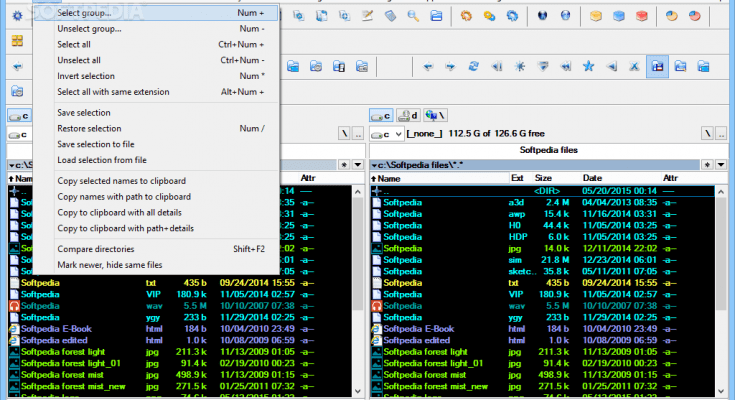The height and width of the screenshot is (400, 735).
Task: Choose Copy selected names to clipboard
Action: 157,181
